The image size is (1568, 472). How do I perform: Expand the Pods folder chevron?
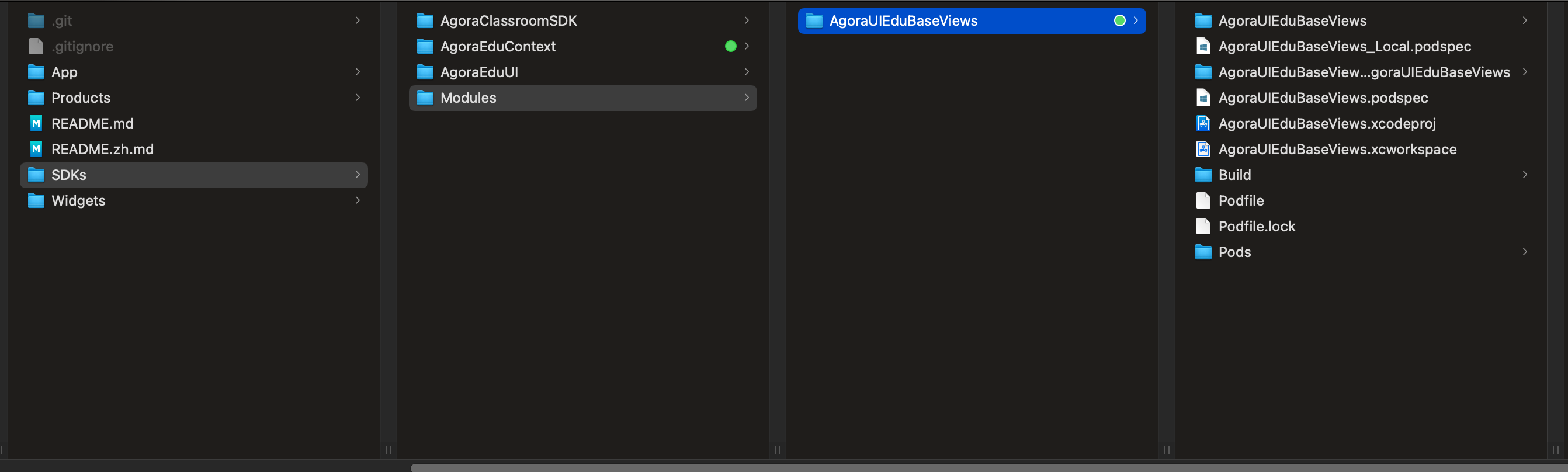coord(1524,252)
